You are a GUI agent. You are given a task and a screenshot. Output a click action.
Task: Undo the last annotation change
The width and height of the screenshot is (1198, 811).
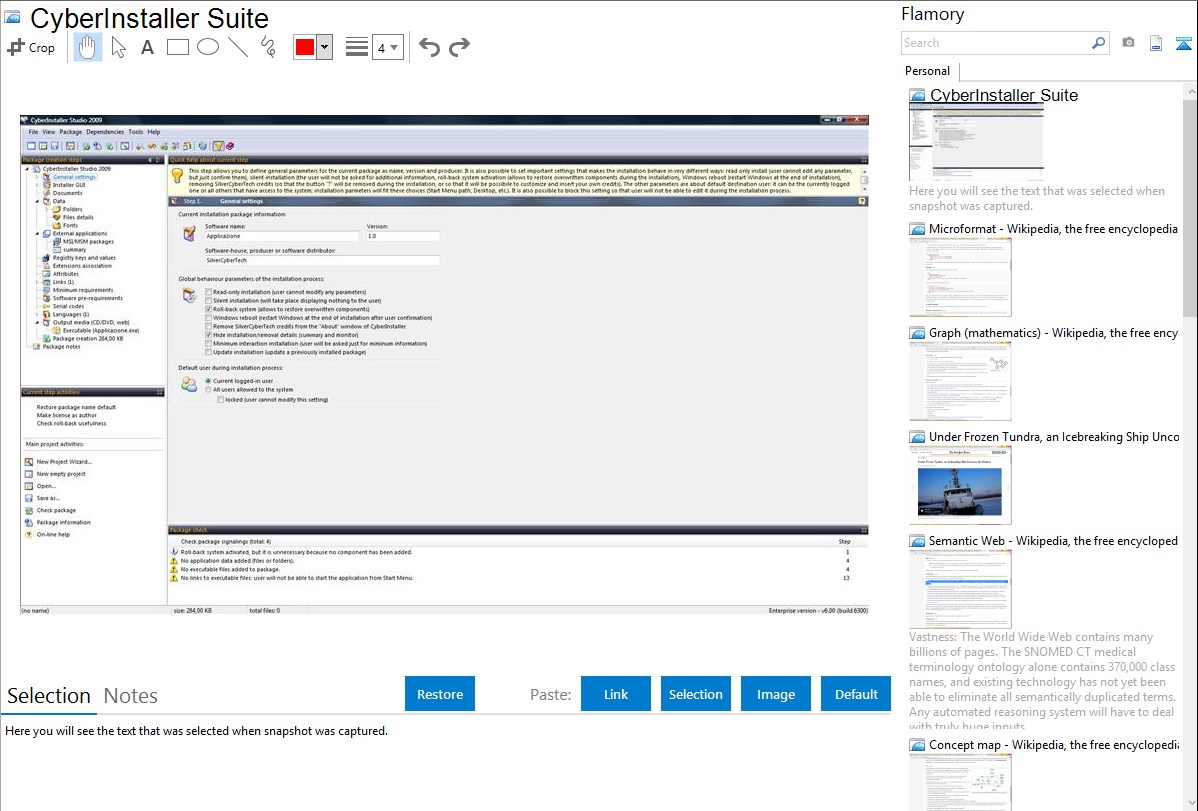429,47
